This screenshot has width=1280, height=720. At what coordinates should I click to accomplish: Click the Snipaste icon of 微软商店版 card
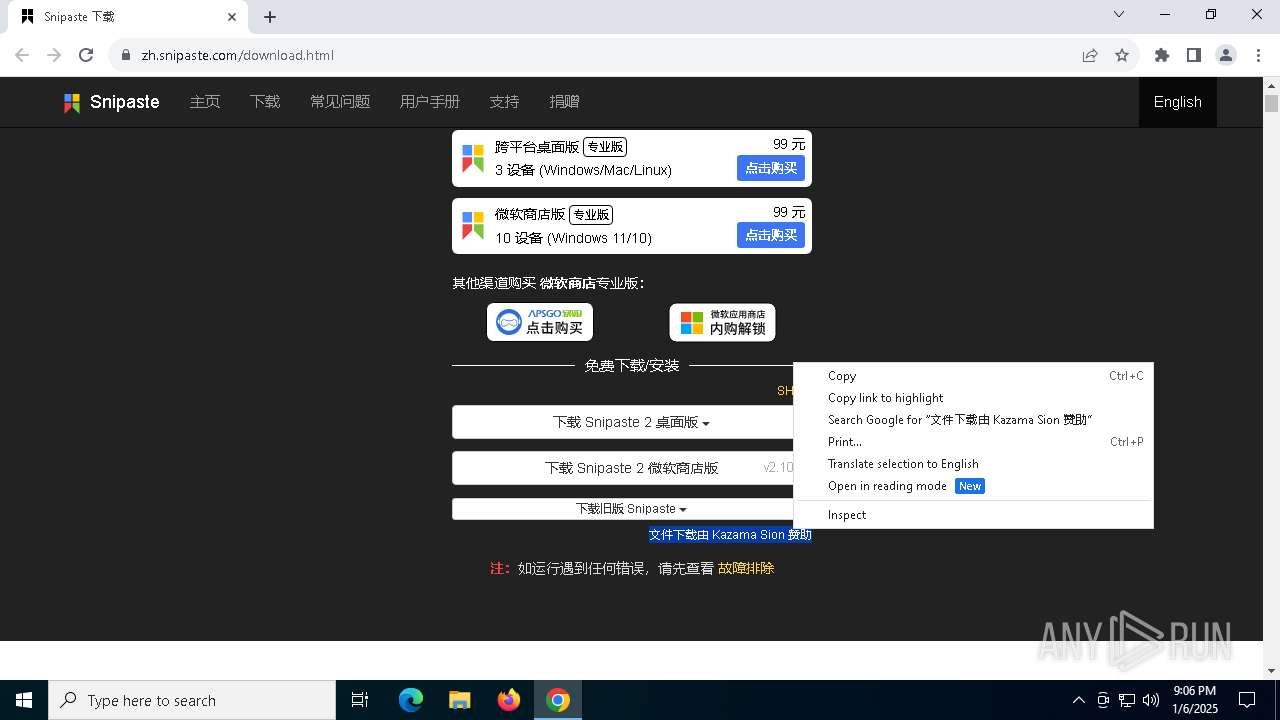pos(473,226)
